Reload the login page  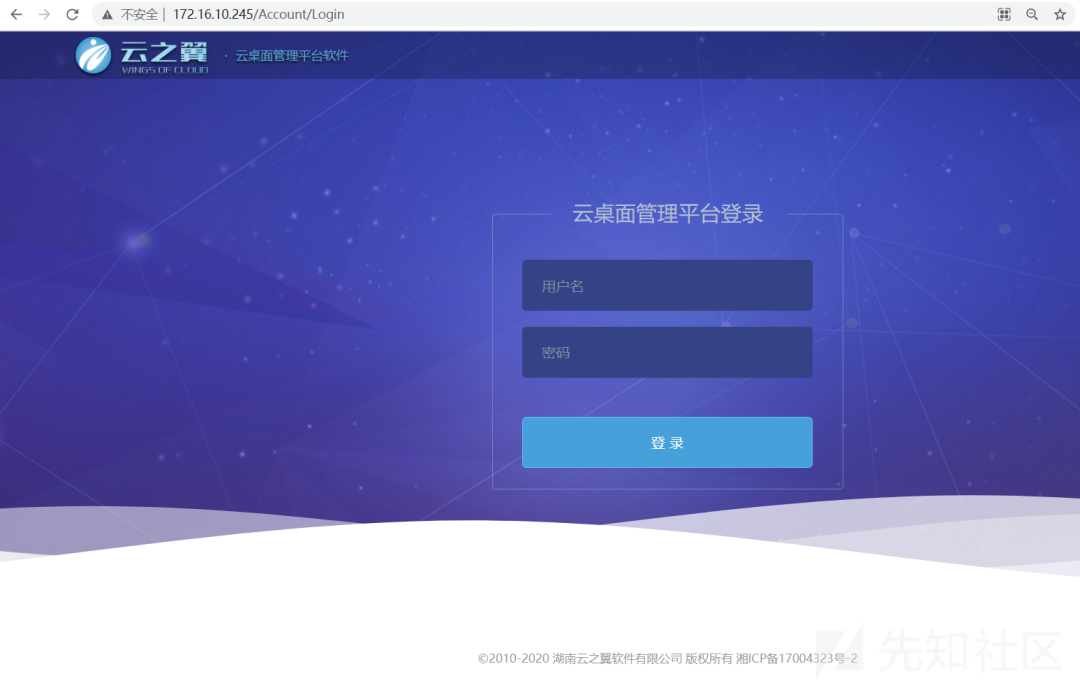(72, 14)
